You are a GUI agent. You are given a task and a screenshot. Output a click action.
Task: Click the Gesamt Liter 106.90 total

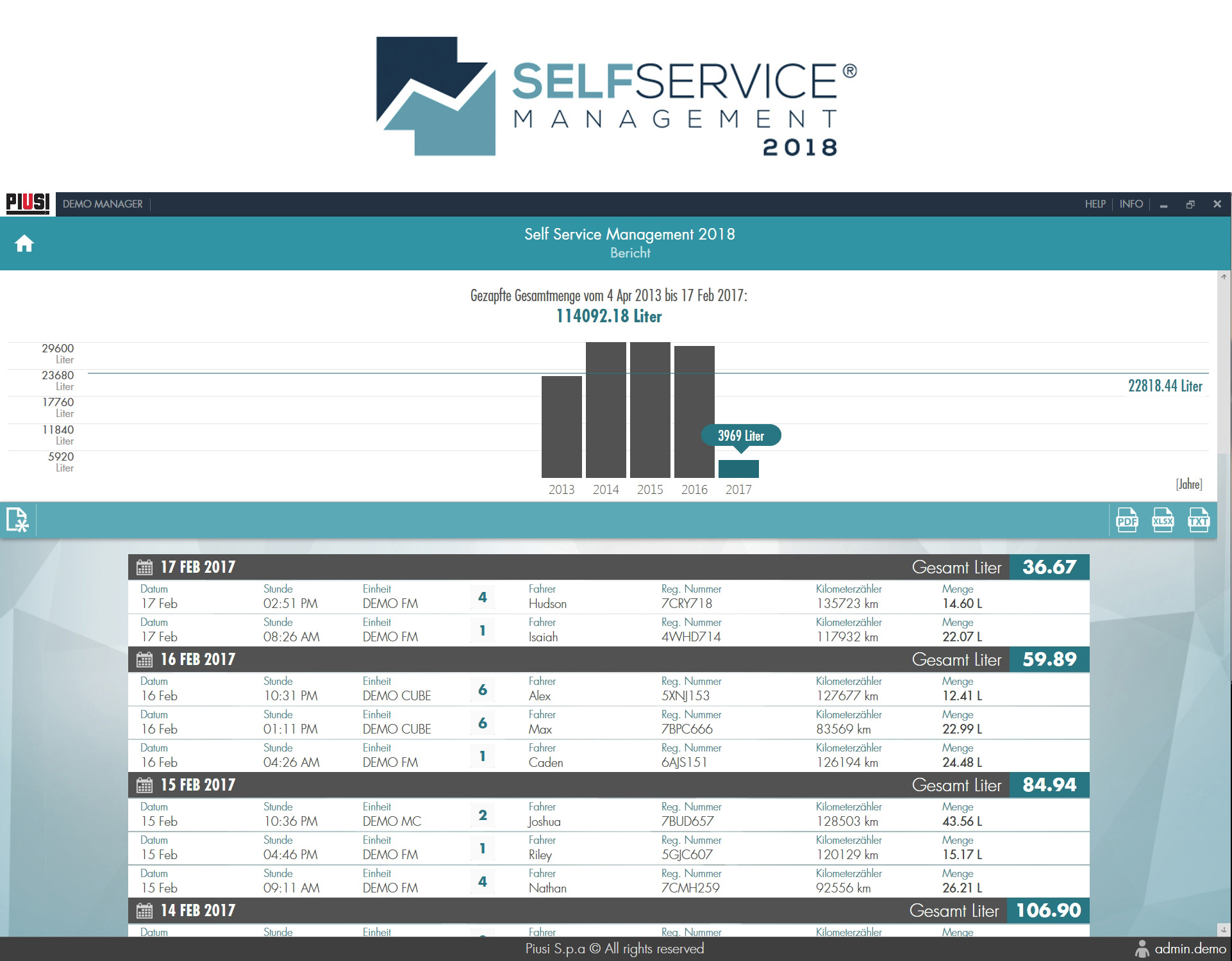pos(1048,910)
